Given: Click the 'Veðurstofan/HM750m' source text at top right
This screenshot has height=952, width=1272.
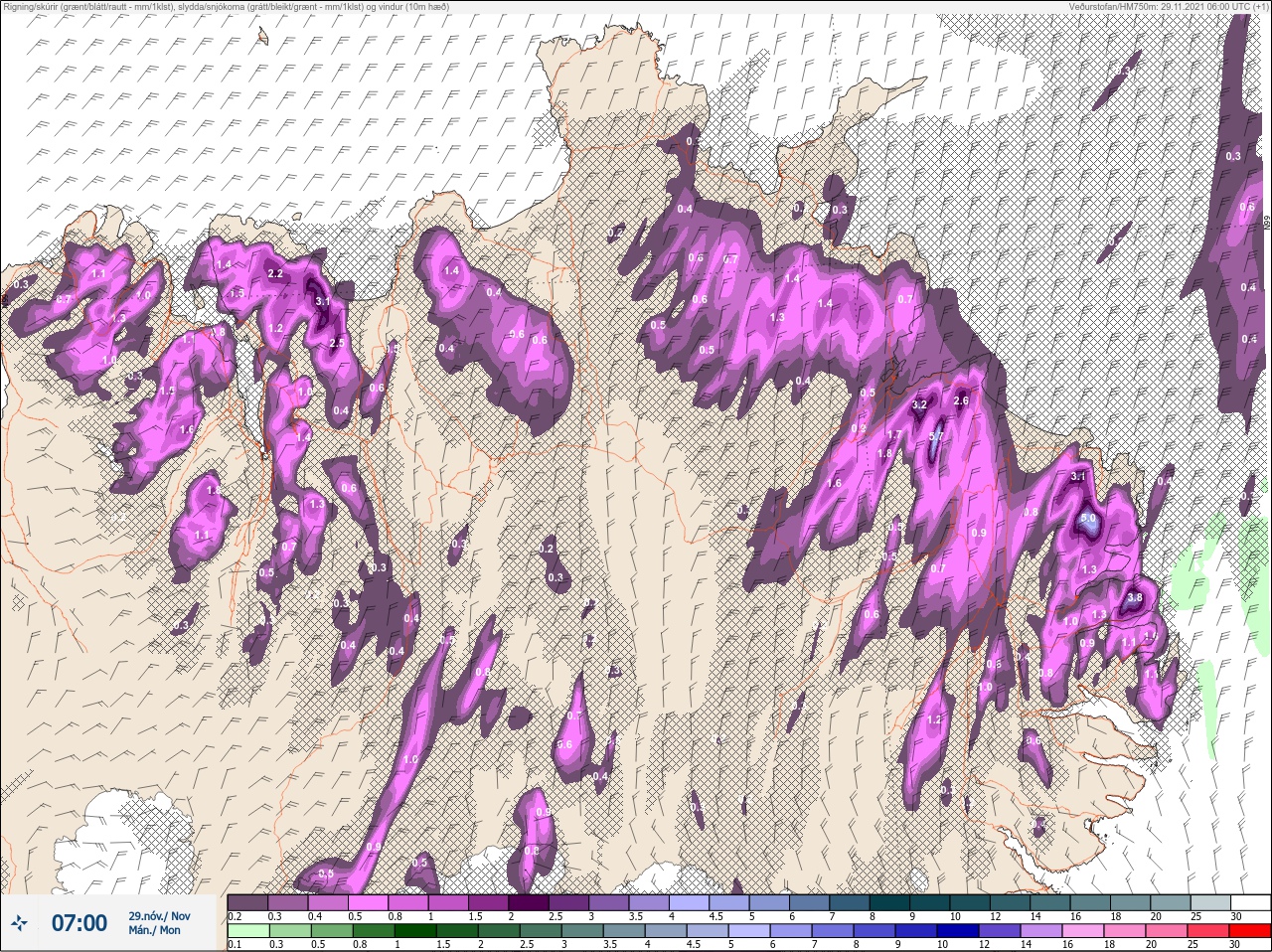Looking at the screenshot, I should tap(1169, 6).
